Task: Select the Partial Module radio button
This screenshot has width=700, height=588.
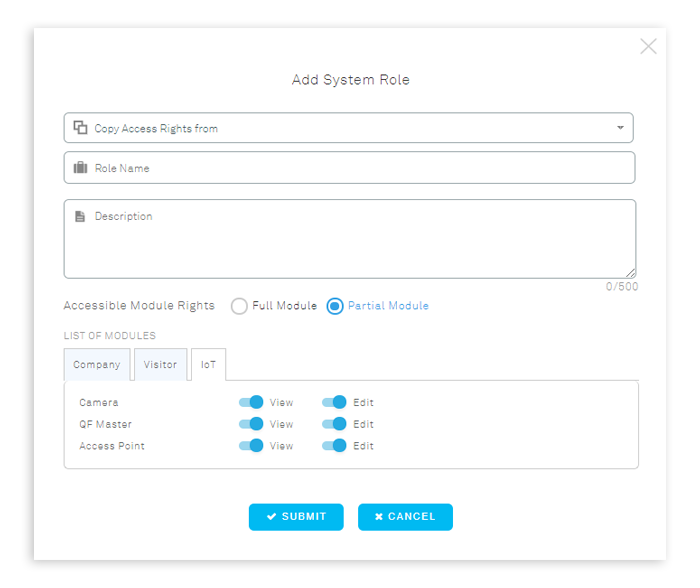Action: [x=335, y=306]
